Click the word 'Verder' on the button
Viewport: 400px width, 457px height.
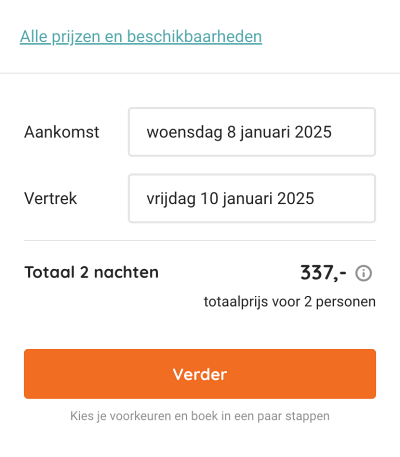200,374
